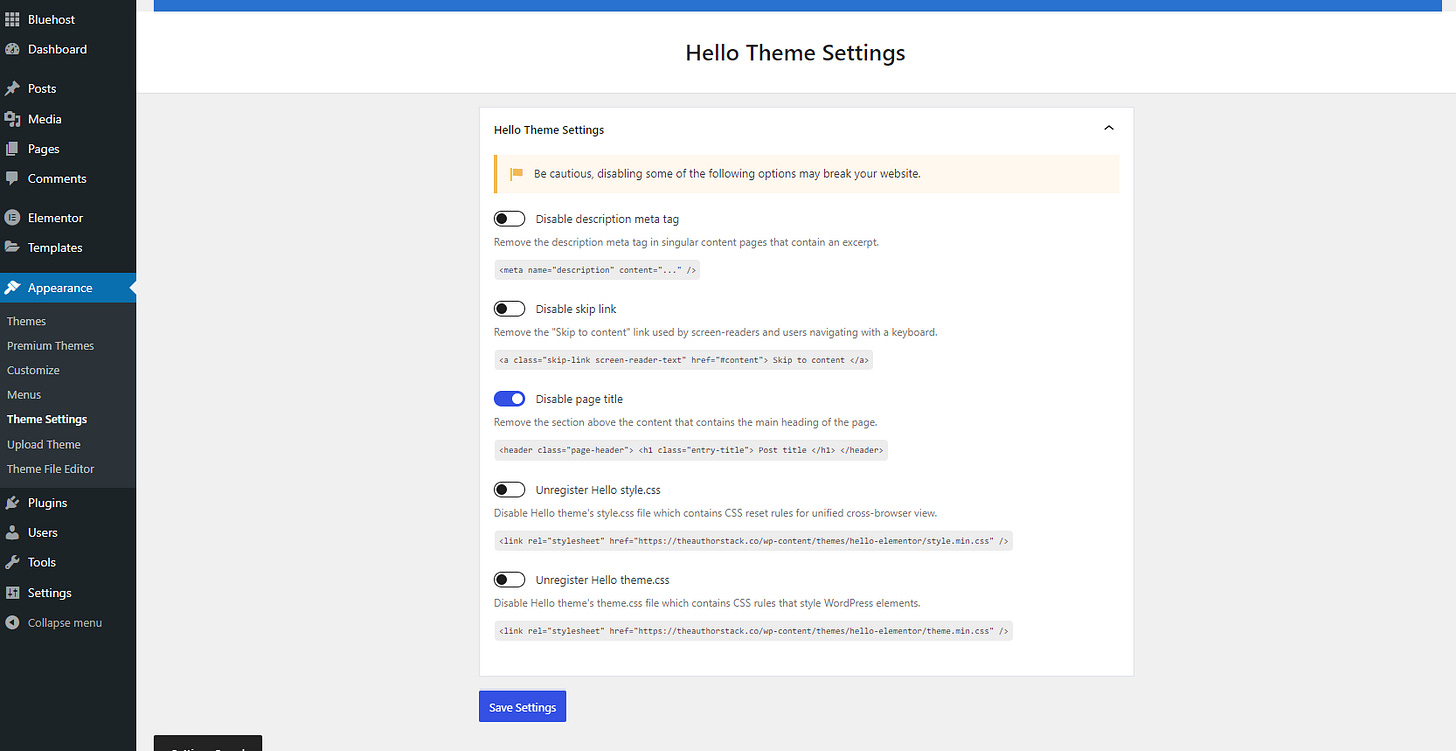Click the 'Hello Theme Settings' page heading
Image resolution: width=1456 pixels, height=751 pixels.
[795, 53]
